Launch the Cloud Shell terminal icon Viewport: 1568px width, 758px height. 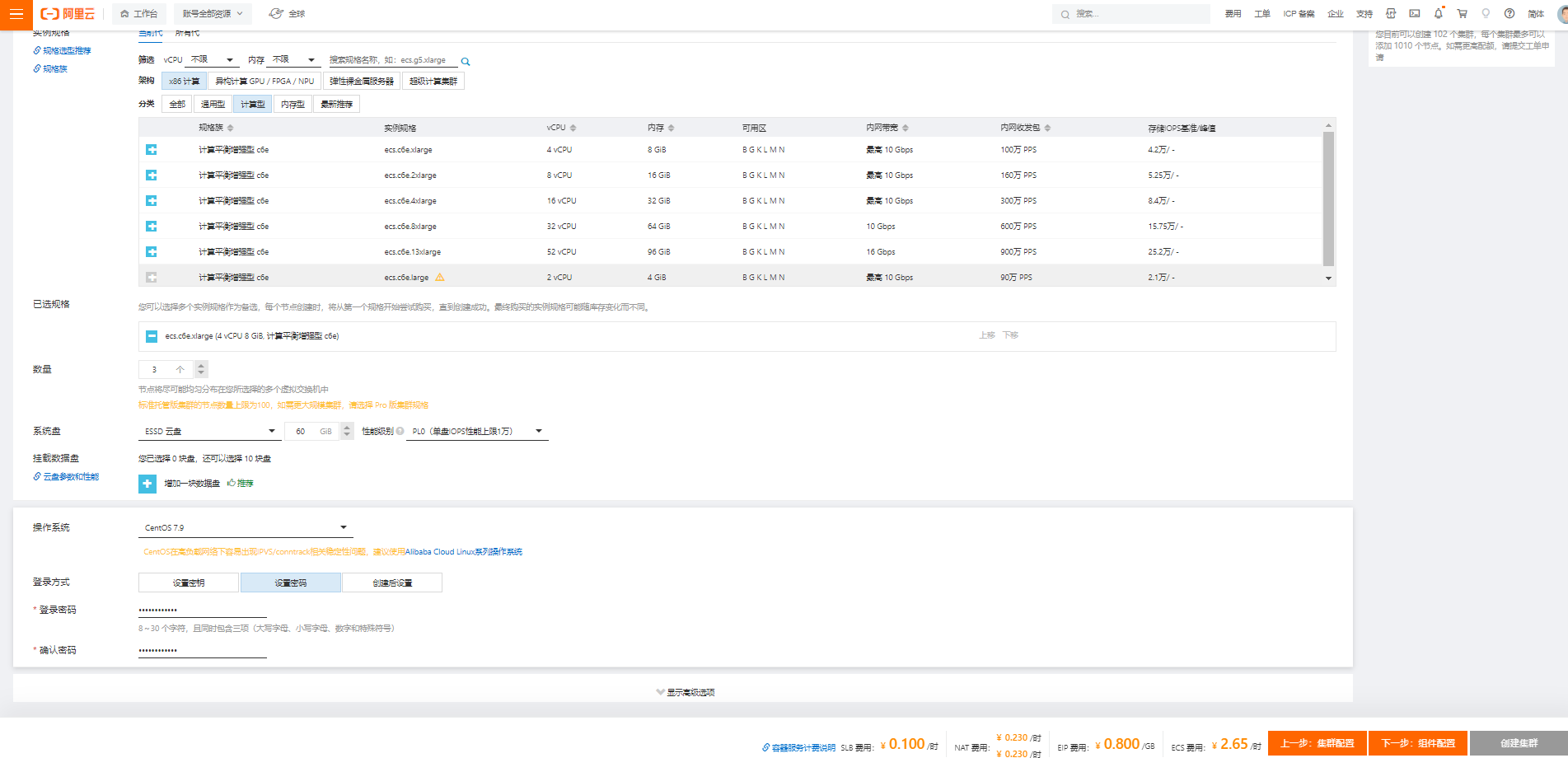point(1415,14)
